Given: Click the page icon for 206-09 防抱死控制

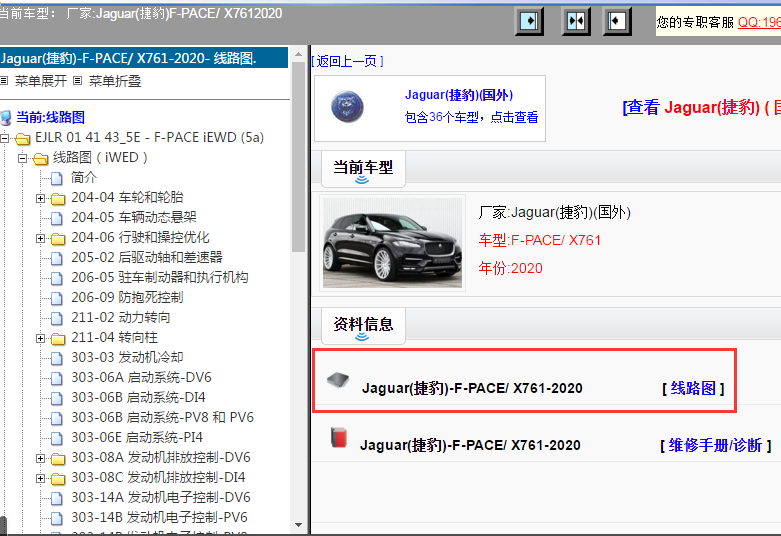Looking at the screenshot, I should [x=57, y=298].
